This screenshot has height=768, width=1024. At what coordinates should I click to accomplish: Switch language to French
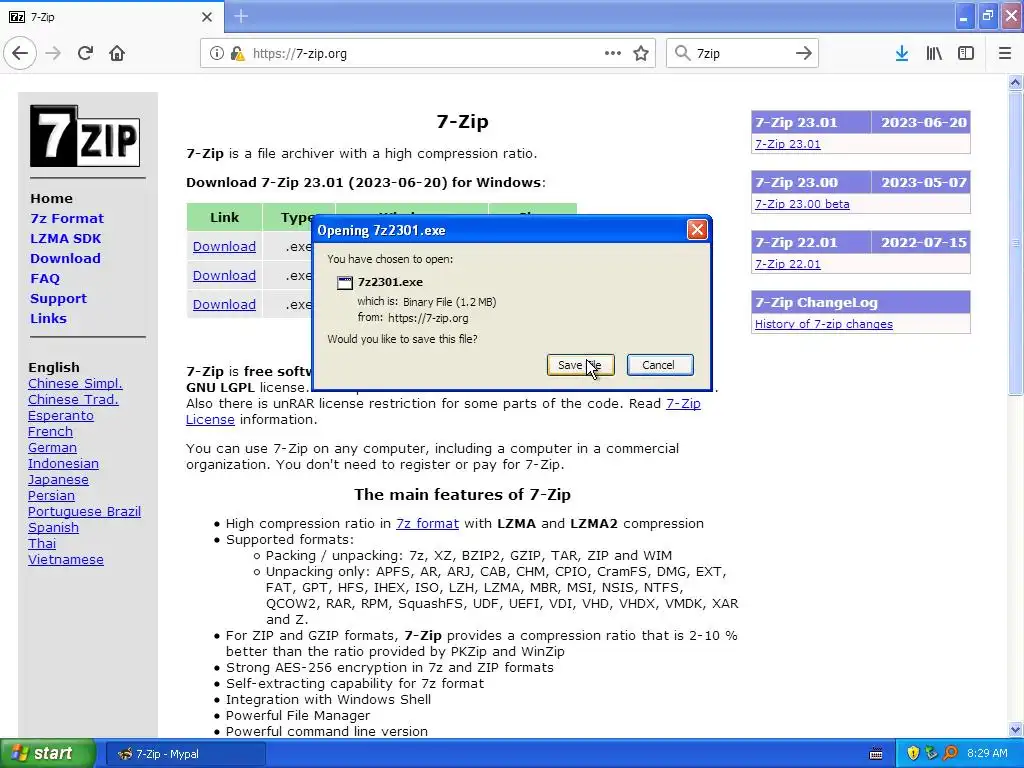click(50, 432)
